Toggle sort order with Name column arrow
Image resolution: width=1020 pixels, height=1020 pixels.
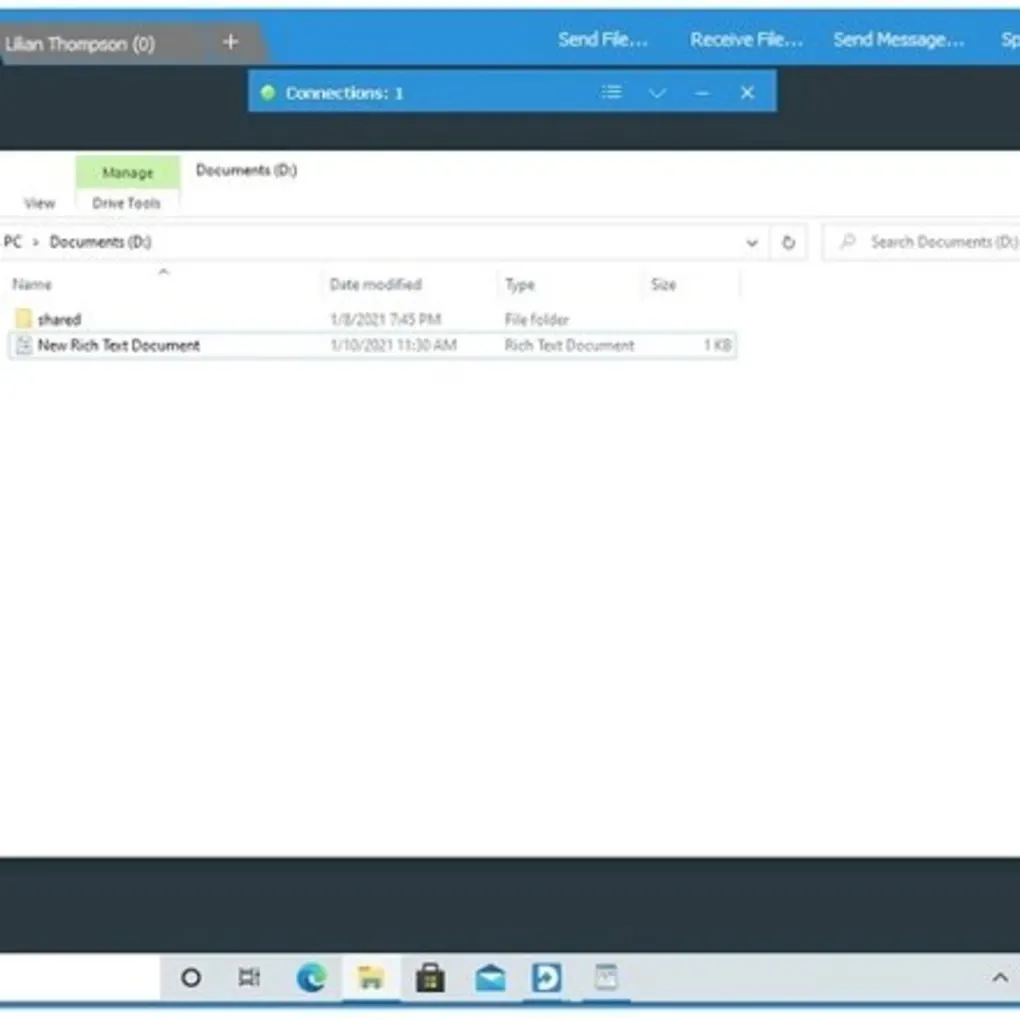(x=163, y=272)
